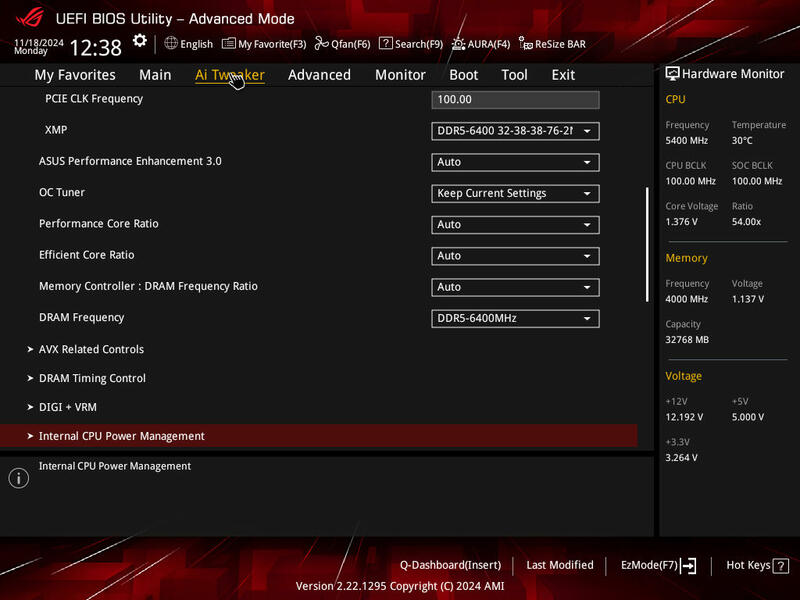Open Performance Core Ratio dropdown
Image resolution: width=800 pixels, height=600 pixels.
point(515,224)
